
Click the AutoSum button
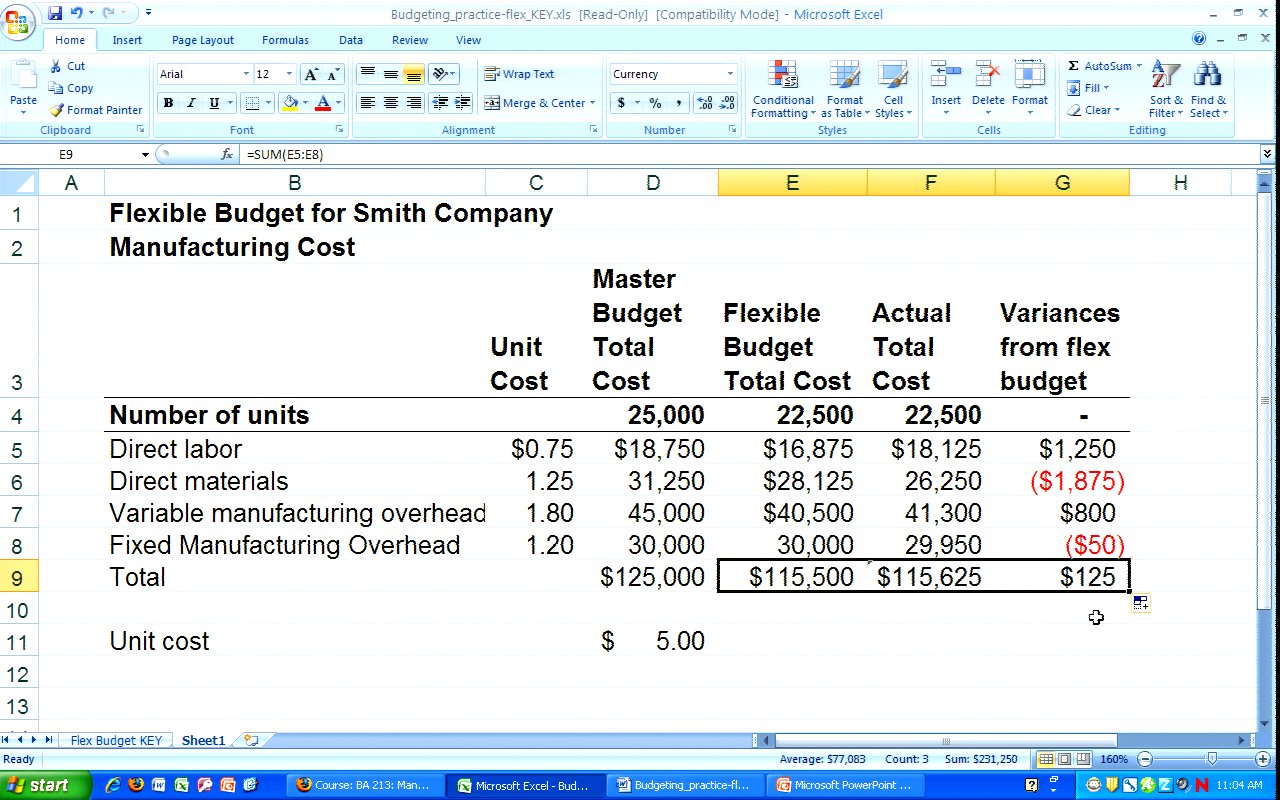(x=1099, y=66)
